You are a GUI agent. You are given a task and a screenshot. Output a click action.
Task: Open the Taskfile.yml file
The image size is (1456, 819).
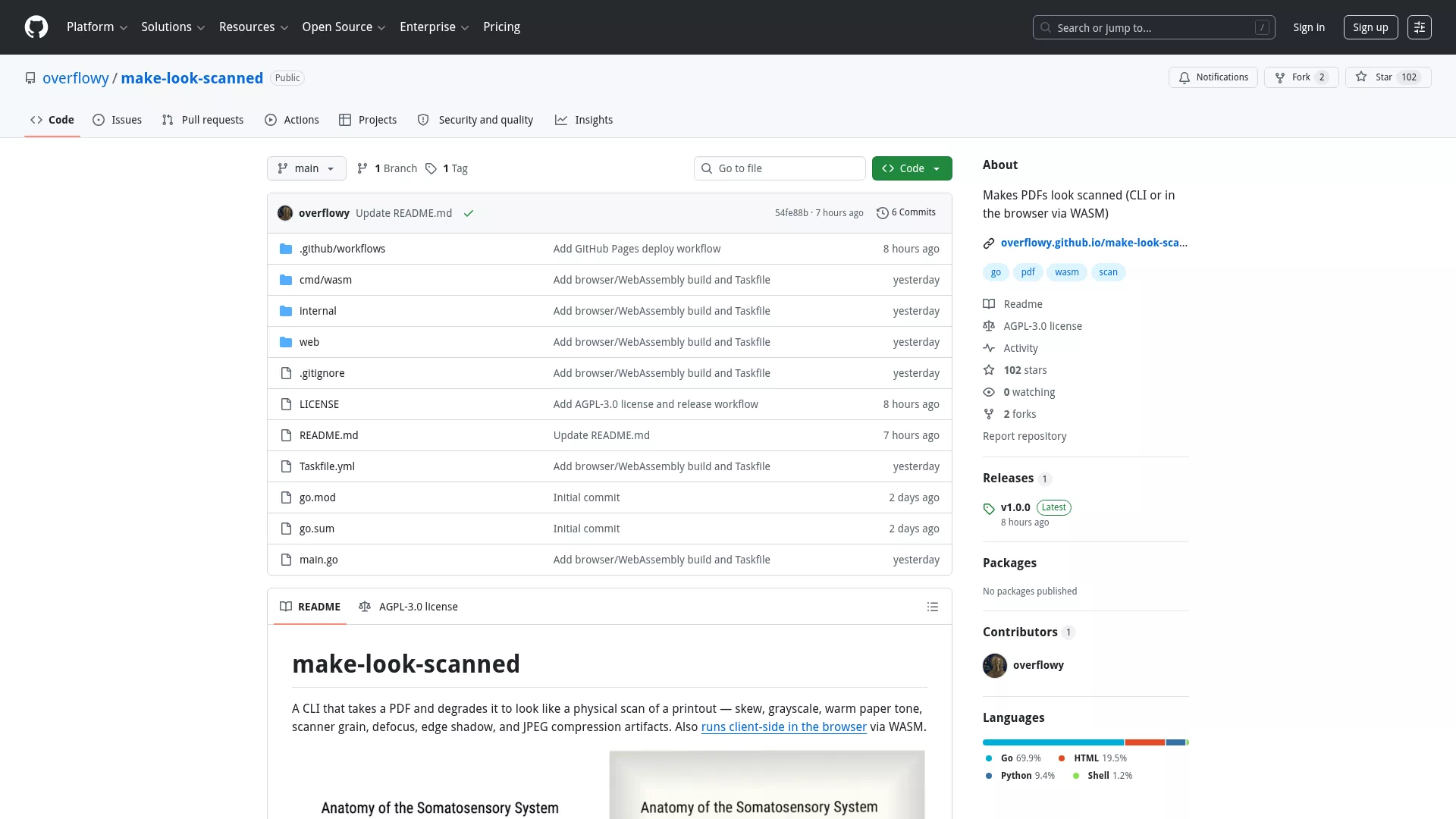327,466
